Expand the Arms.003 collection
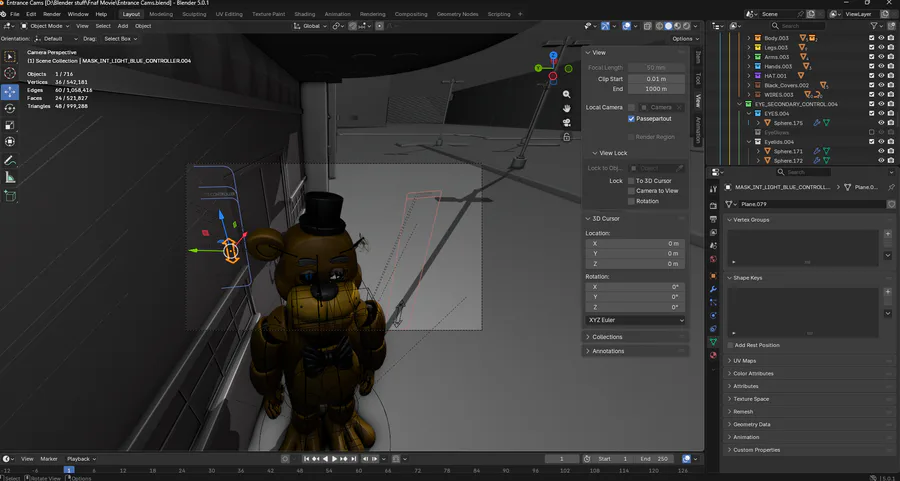This screenshot has width=900, height=481. [748, 57]
